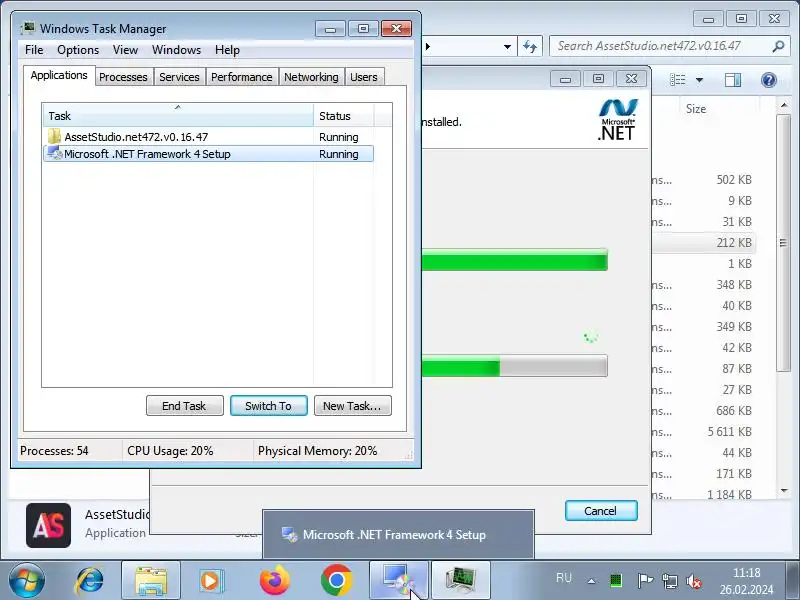Click the green CPU meter tray icon
800x600 pixels.
[x=616, y=580]
